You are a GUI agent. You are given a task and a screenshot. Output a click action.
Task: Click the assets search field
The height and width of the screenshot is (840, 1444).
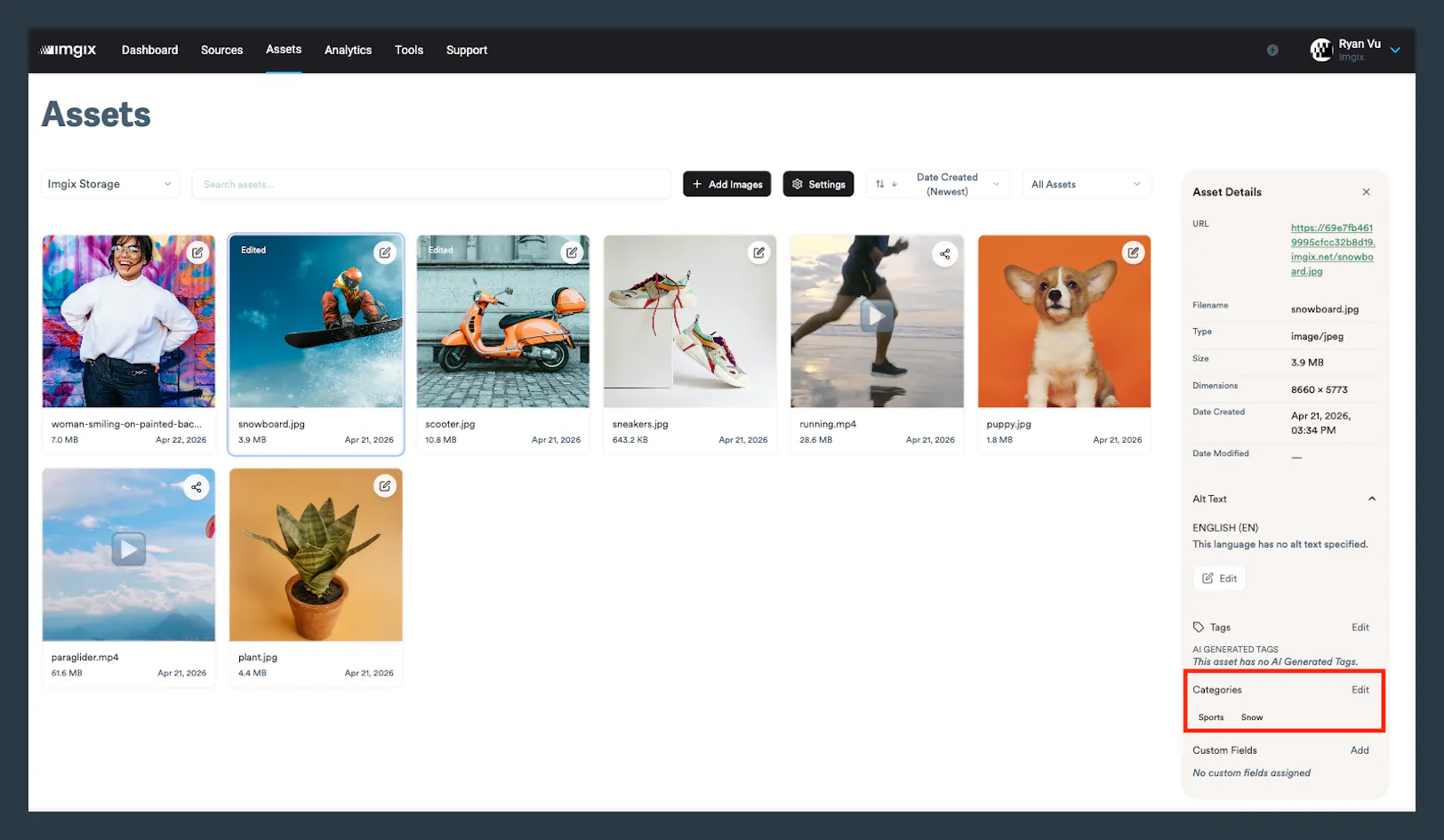point(432,184)
